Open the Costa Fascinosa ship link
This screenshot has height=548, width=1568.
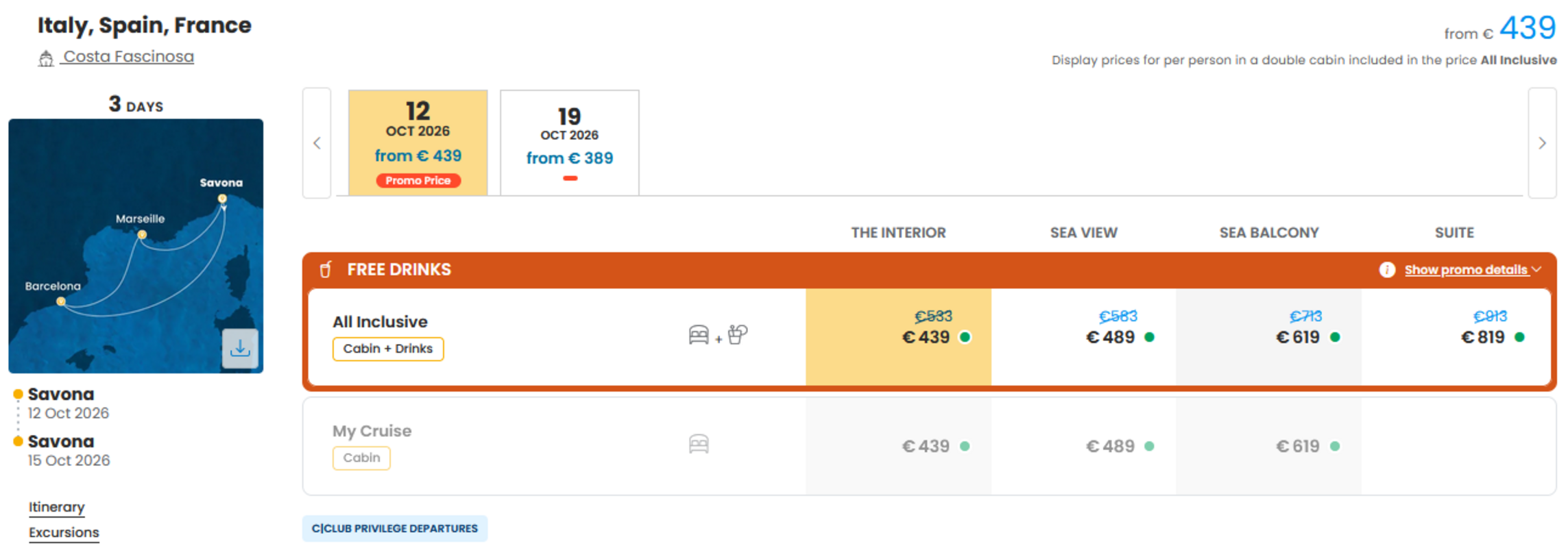pyautogui.click(x=128, y=57)
